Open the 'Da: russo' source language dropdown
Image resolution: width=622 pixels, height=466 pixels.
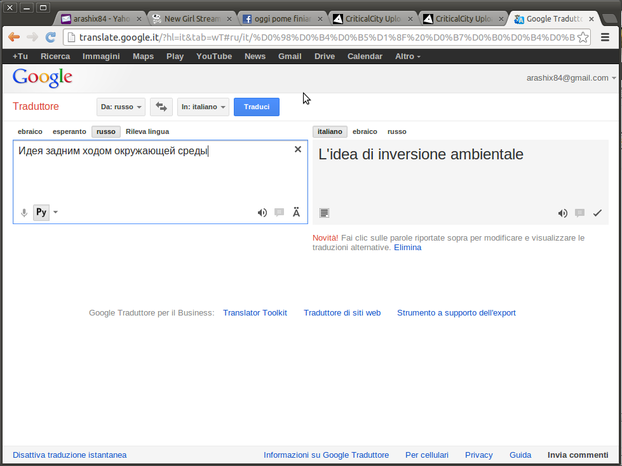(x=121, y=107)
